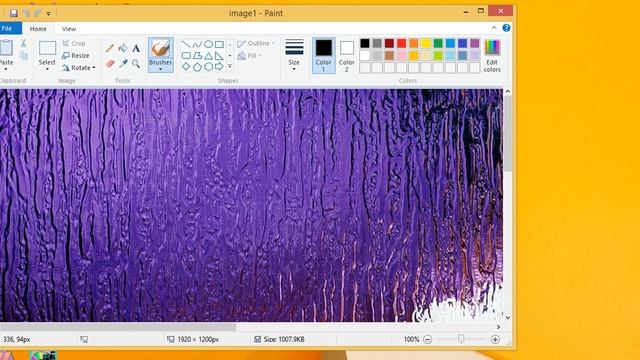Image resolution: width=640 pixels, height=360 pixels.
Task: Pick the gray color swatch in top row
Action: tap(377, 43)
